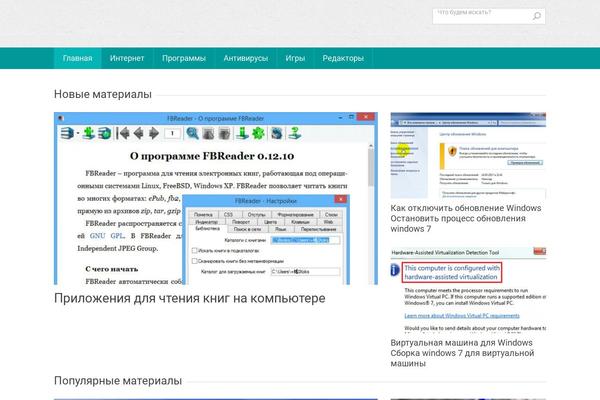Switch to the Отступы tab in FBReader settings
Image resolution: width=600 pixels, height=400 pixels.
[256, 215]
